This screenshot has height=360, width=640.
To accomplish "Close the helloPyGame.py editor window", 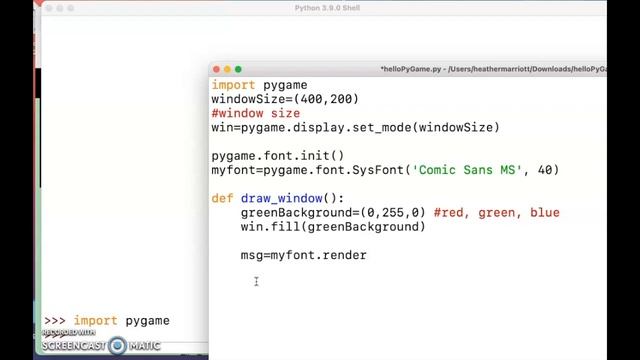I will click(216, 69).
